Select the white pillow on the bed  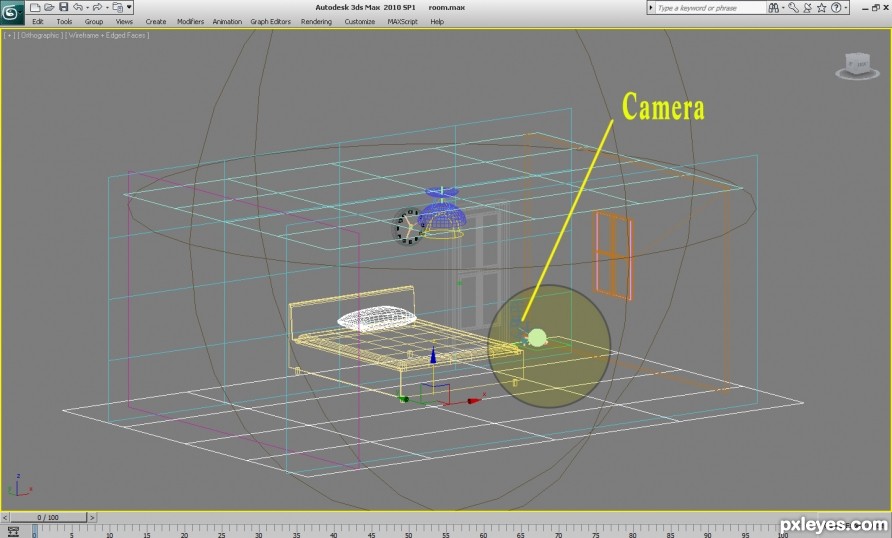[377, 318]
